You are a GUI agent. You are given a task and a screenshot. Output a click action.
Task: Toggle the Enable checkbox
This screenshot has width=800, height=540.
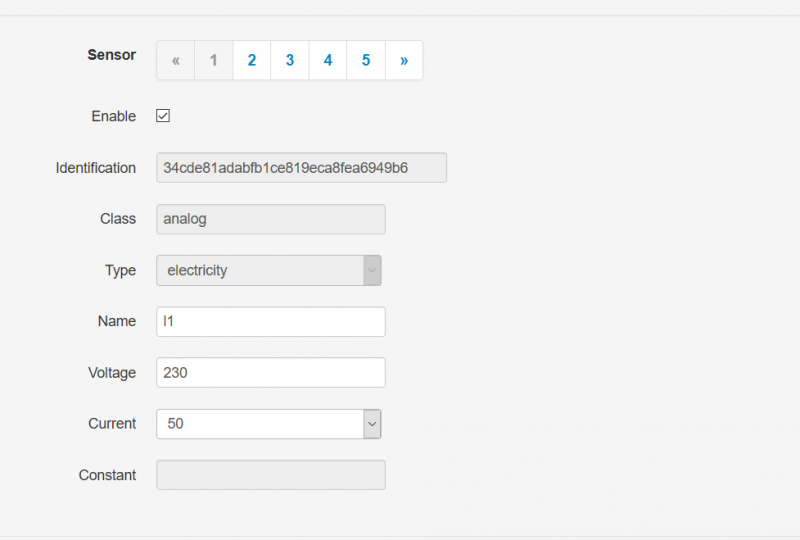[x=163, y=116]
